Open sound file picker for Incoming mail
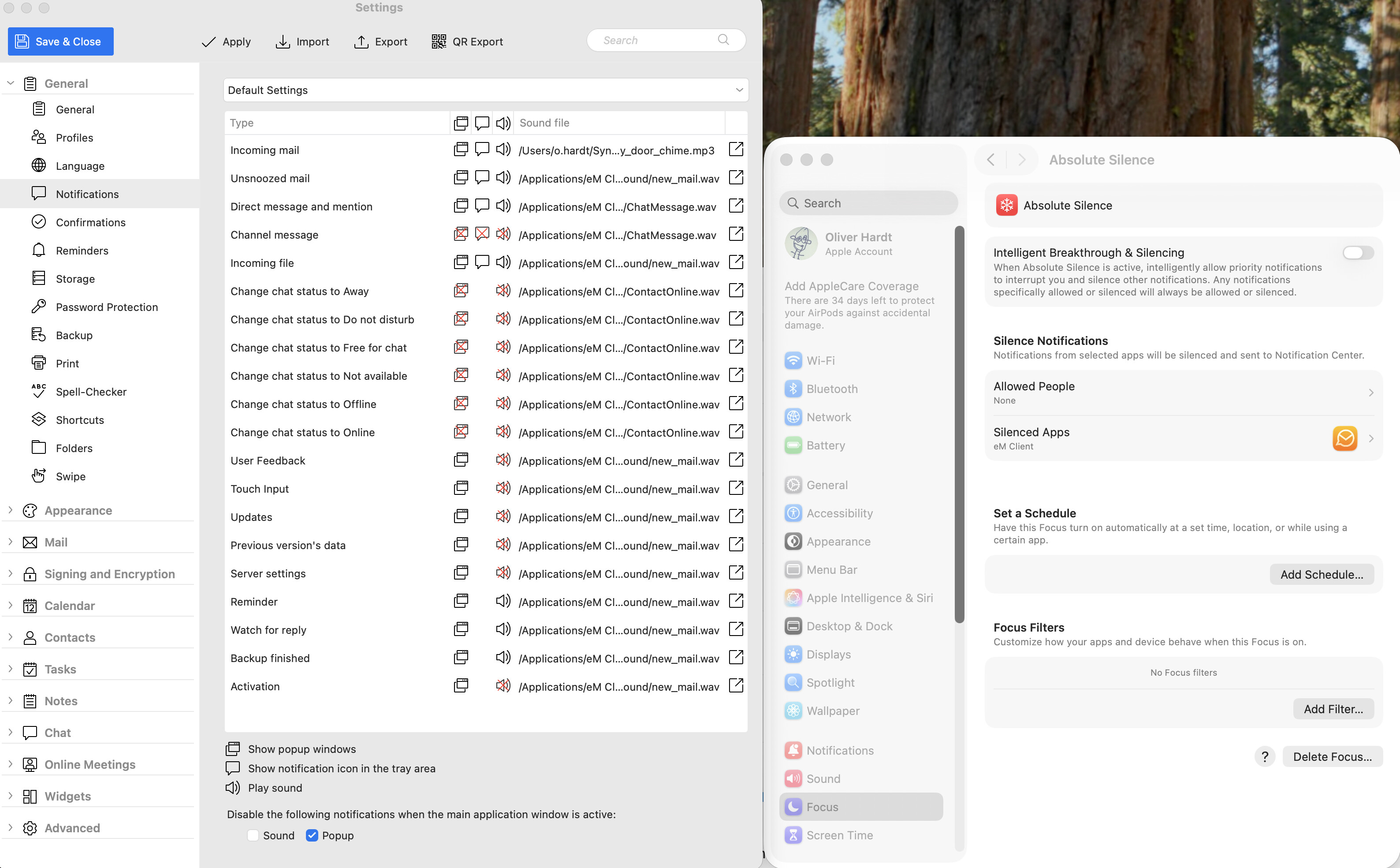Viewport: 1400px width, 868px height. pos(736,150)
